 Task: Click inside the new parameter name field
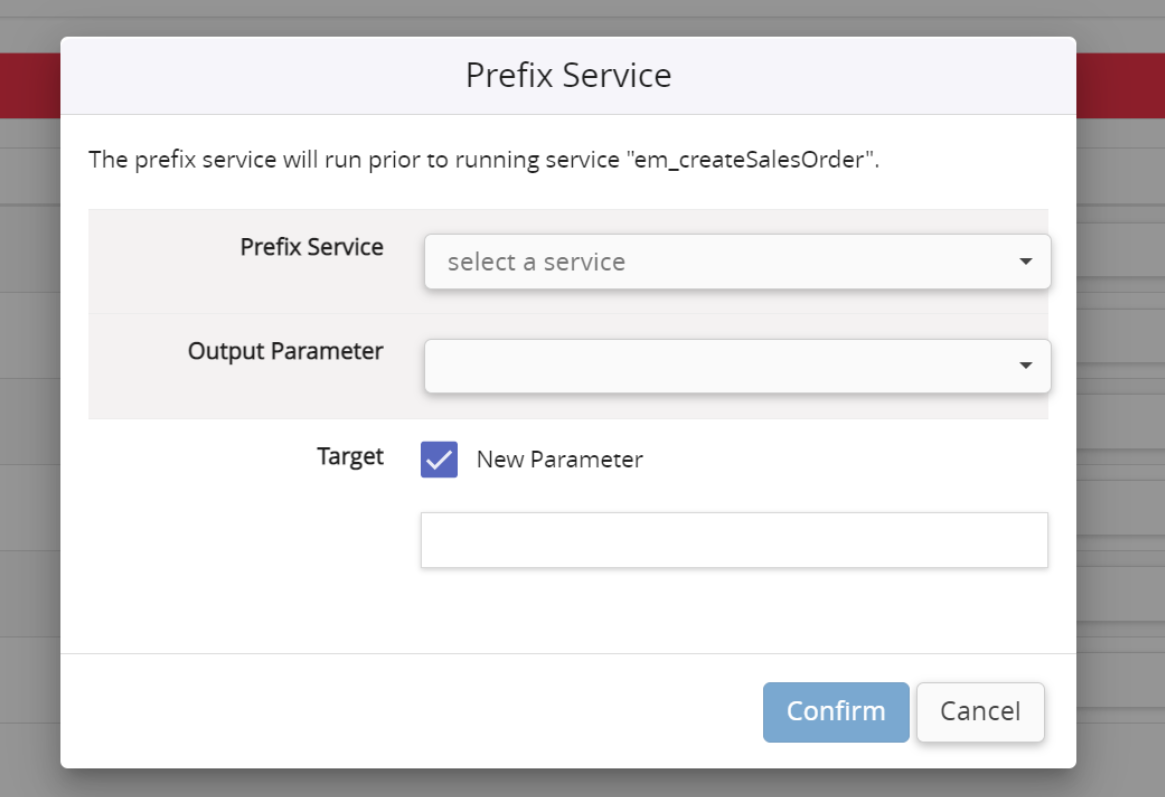pos(734,540)
